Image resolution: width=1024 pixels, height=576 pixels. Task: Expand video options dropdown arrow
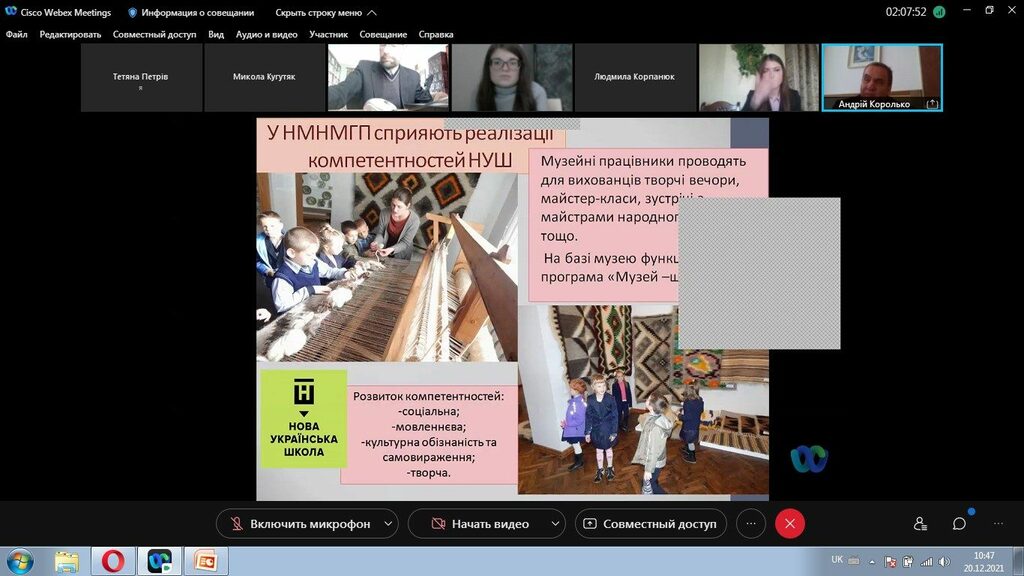(x=554, y=523)
